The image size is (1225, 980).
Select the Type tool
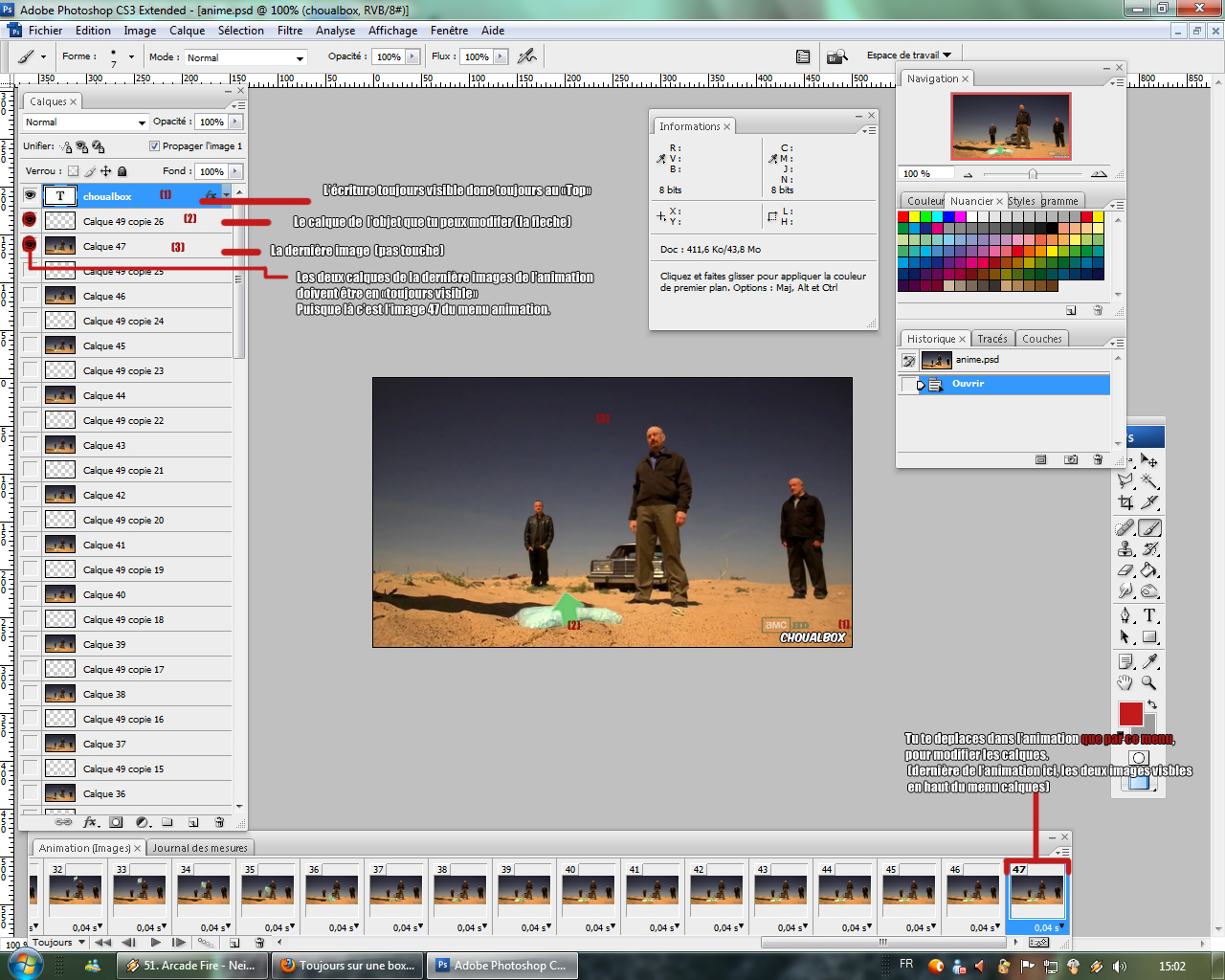1149,615
